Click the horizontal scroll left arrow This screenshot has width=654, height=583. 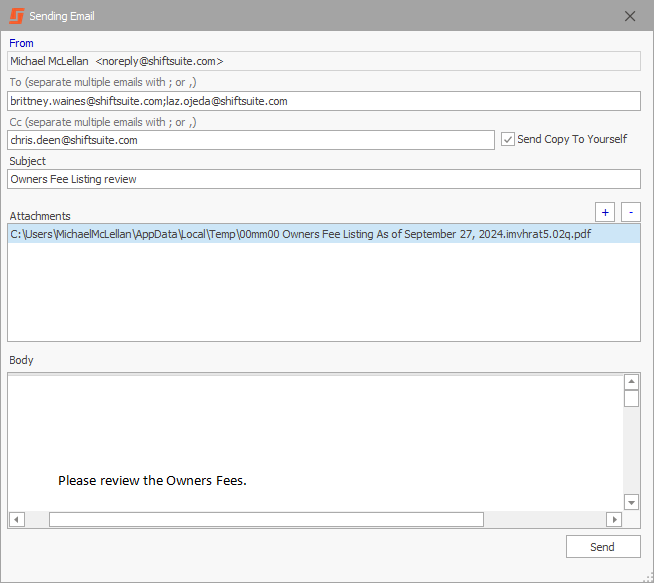coord(17,520)
